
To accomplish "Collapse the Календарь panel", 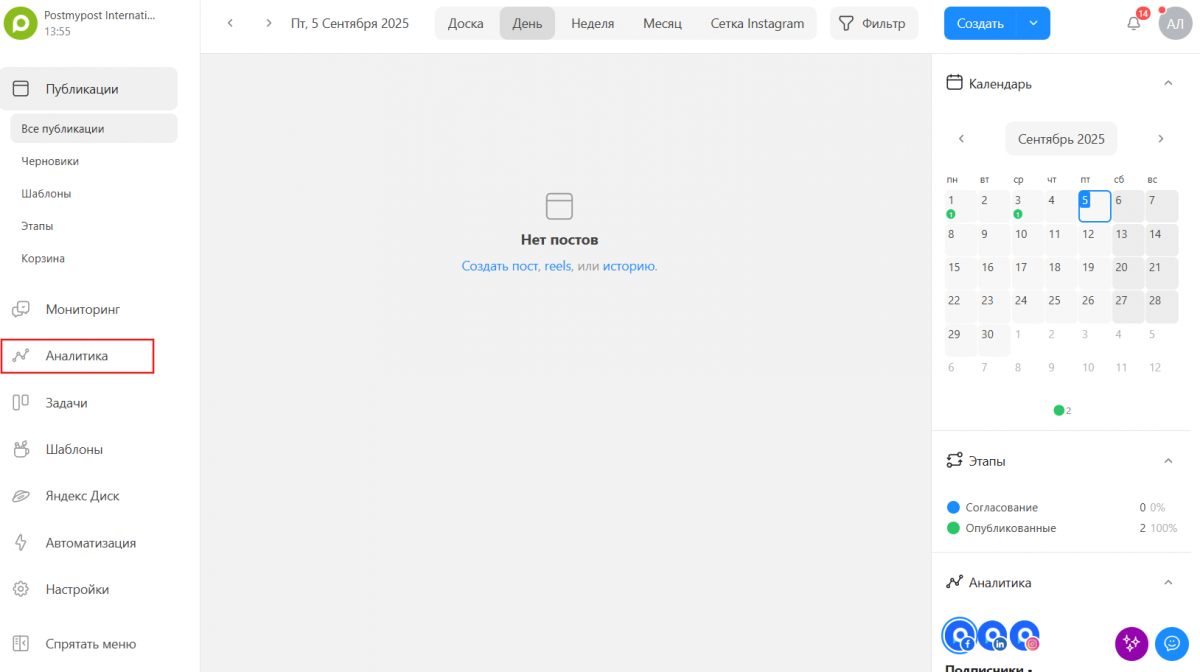I will [1167, 84].
